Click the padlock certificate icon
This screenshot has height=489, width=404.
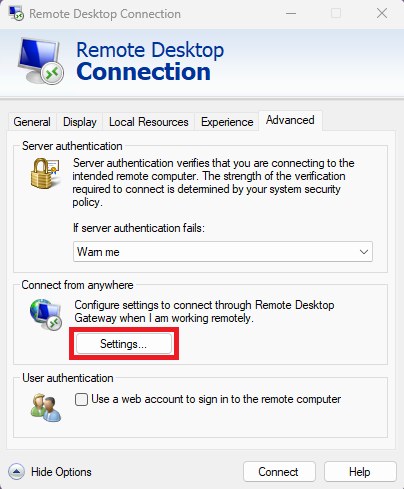[x=45, y=173]
